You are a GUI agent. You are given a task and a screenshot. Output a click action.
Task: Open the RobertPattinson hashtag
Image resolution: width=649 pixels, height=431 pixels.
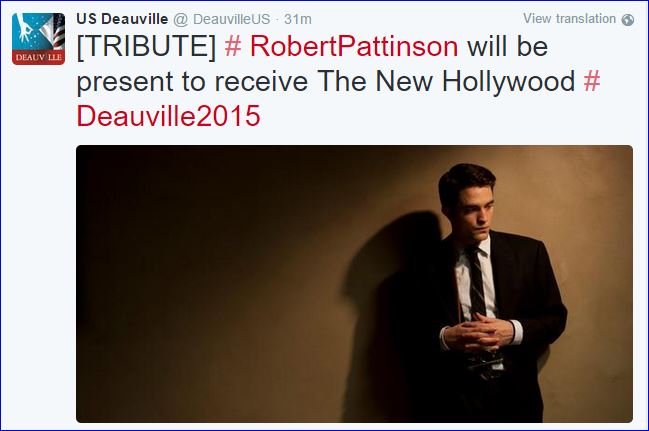pyautogui.click(x=341, y=46)
